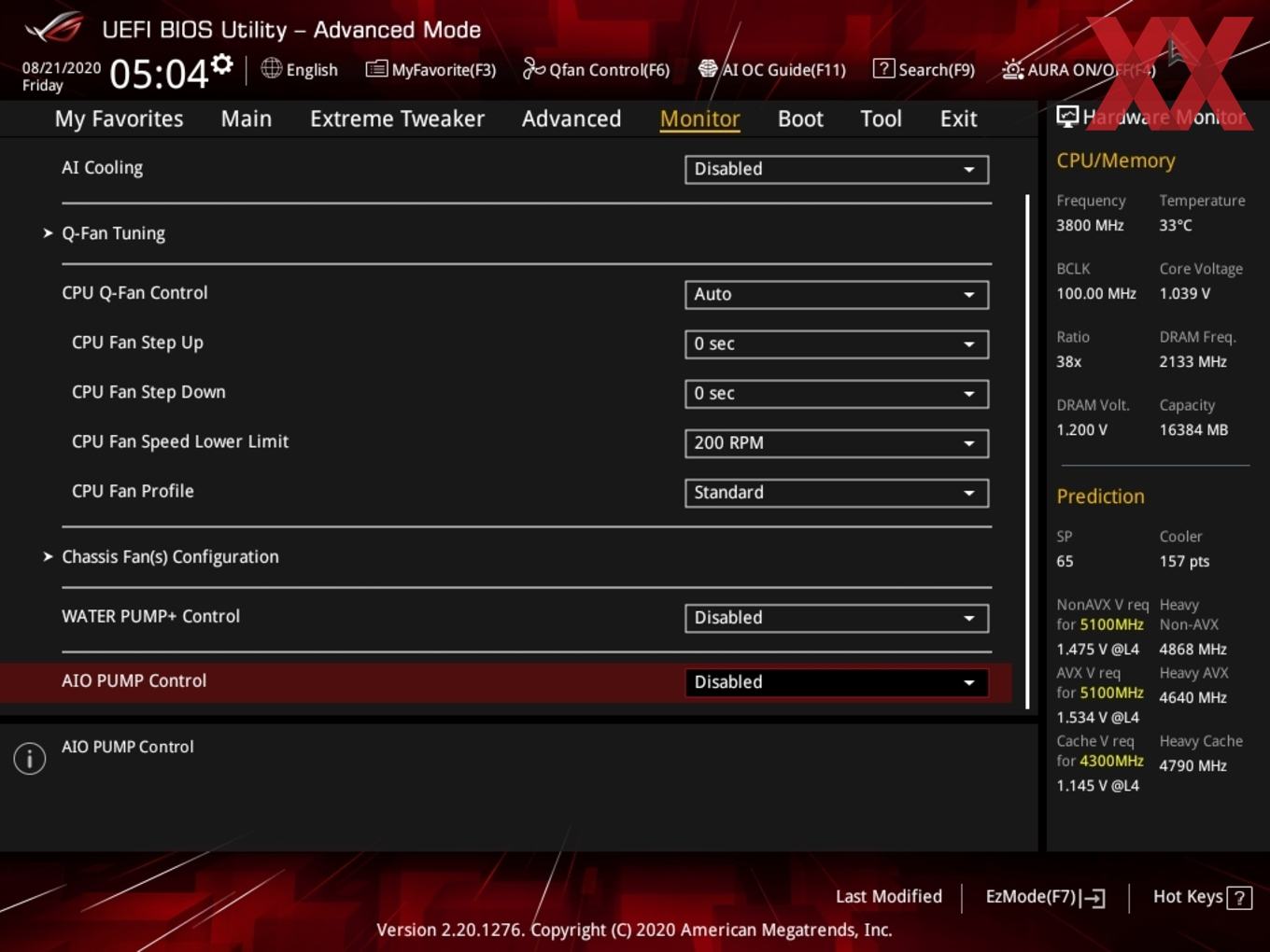This screenshot has width=1270, height=952.
Task: Click the 16384 MB capacity value
Action: pos(1193,429)
